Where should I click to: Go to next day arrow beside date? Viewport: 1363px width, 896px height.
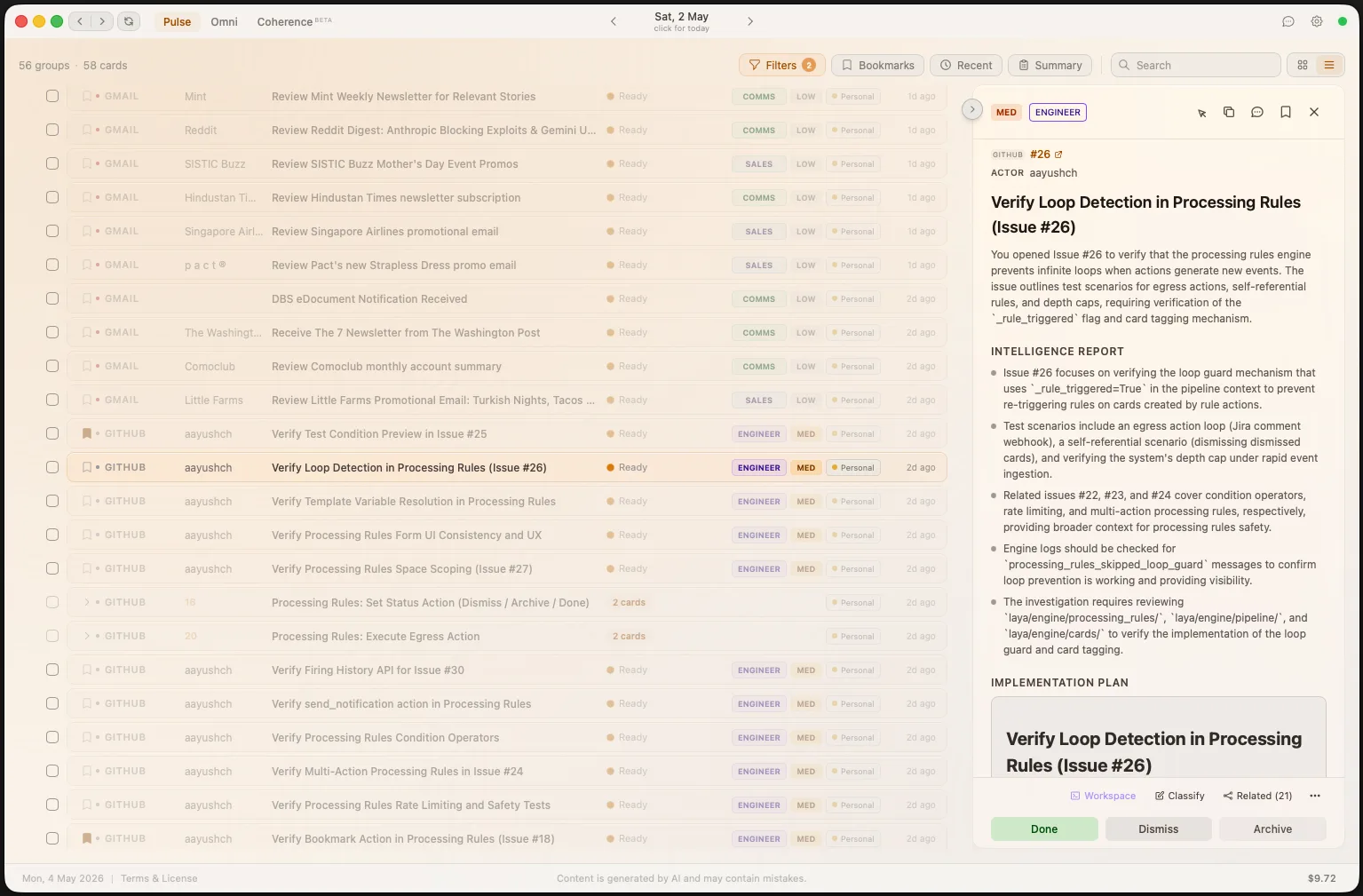coord(750,21)
